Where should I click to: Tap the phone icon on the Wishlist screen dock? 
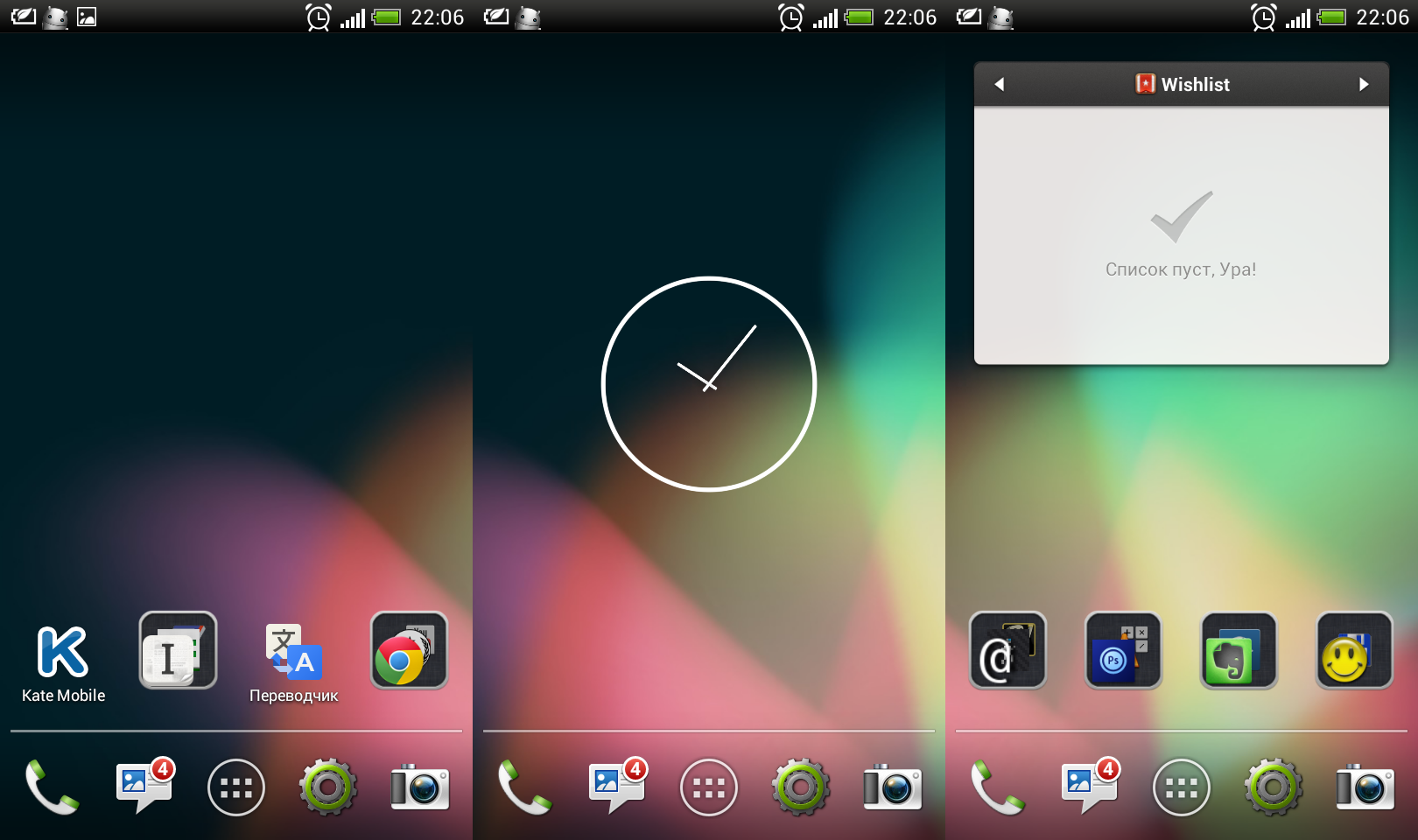(998, 787)
